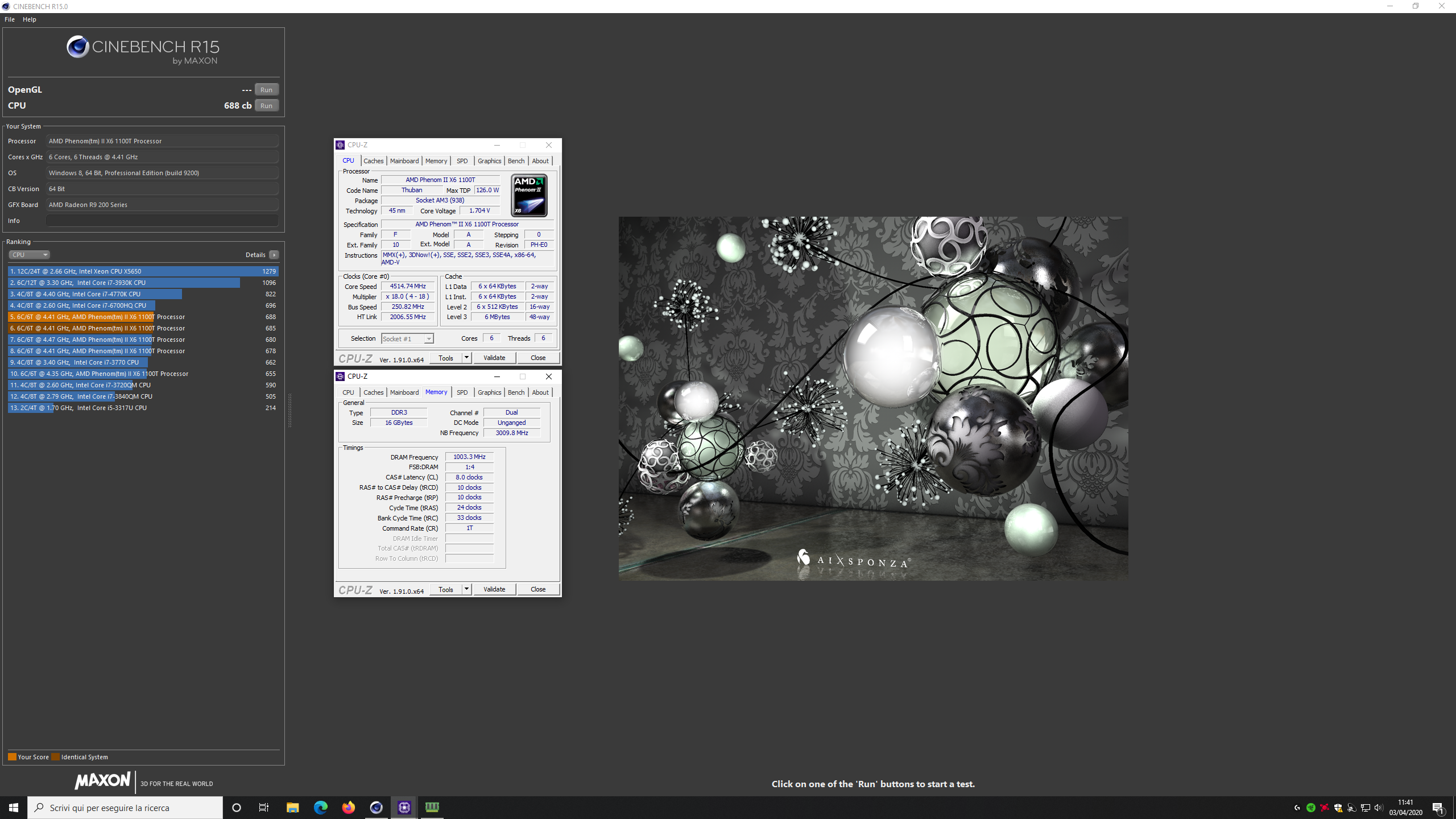Image resolution: width=1456 pixels, height=819 pixels.
Task: Click the rendered spheres preview image
Action: click(873, 398)
